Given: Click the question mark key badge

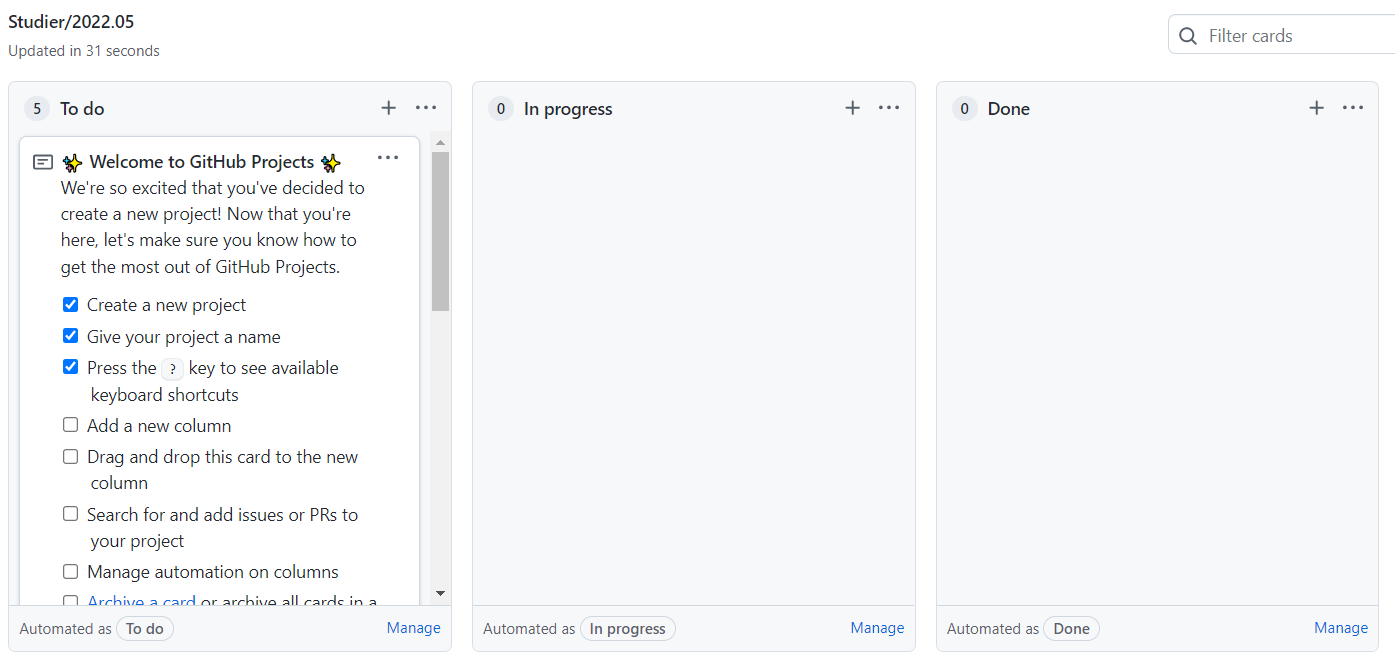Looking at the screenshot, I should tap(173, 369).
